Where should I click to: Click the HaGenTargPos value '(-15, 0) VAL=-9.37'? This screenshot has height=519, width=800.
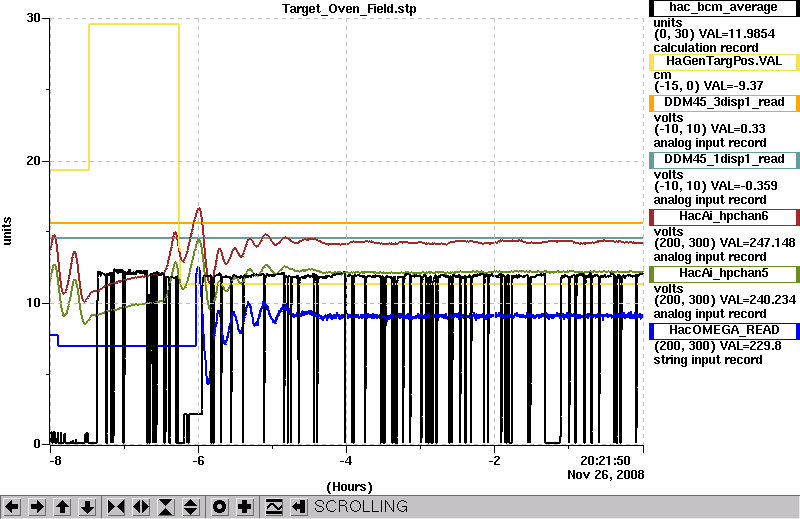click(709, 86)
